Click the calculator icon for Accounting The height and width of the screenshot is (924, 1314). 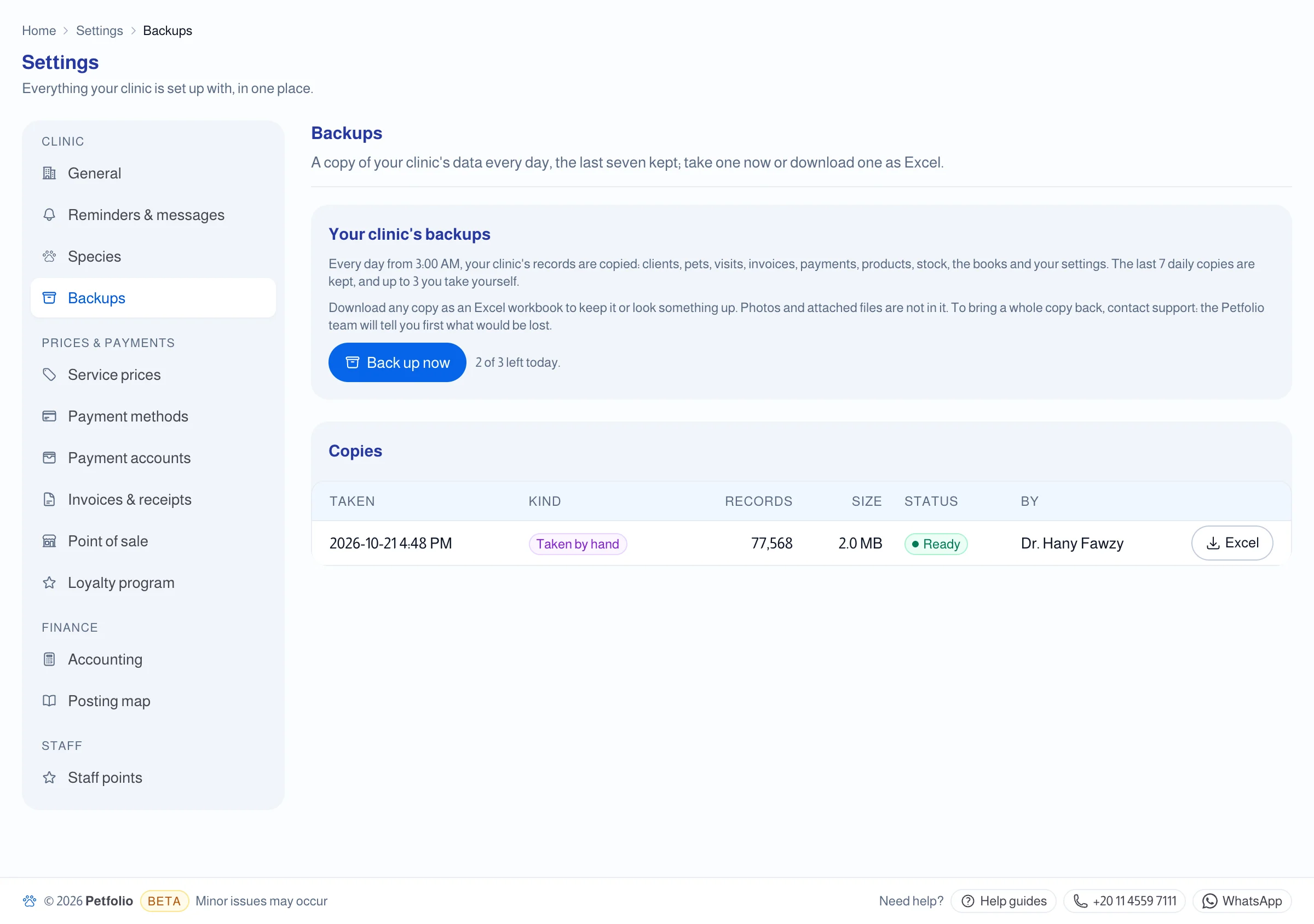coord(49,659)
